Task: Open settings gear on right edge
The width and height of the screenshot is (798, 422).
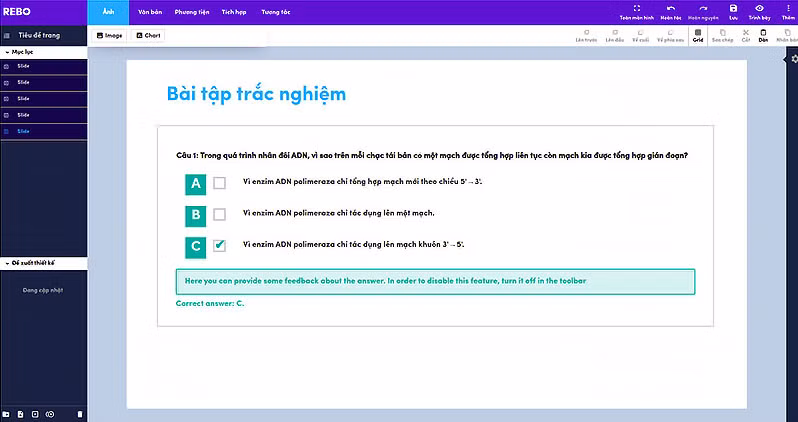Action: coord(794,59)
